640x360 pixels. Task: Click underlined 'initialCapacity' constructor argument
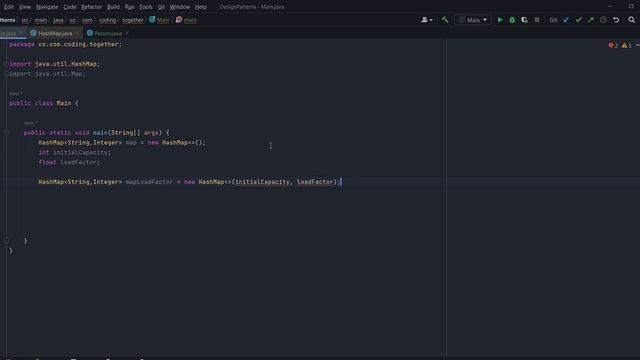click(262, 182)
